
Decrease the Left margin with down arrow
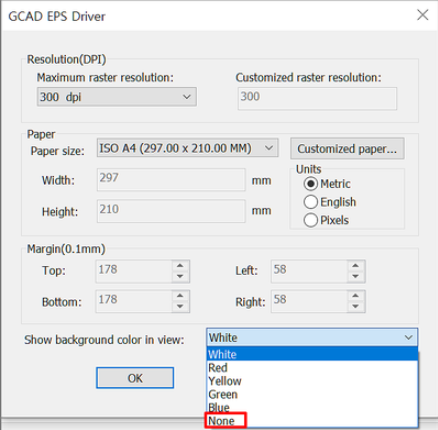[356, 277]
